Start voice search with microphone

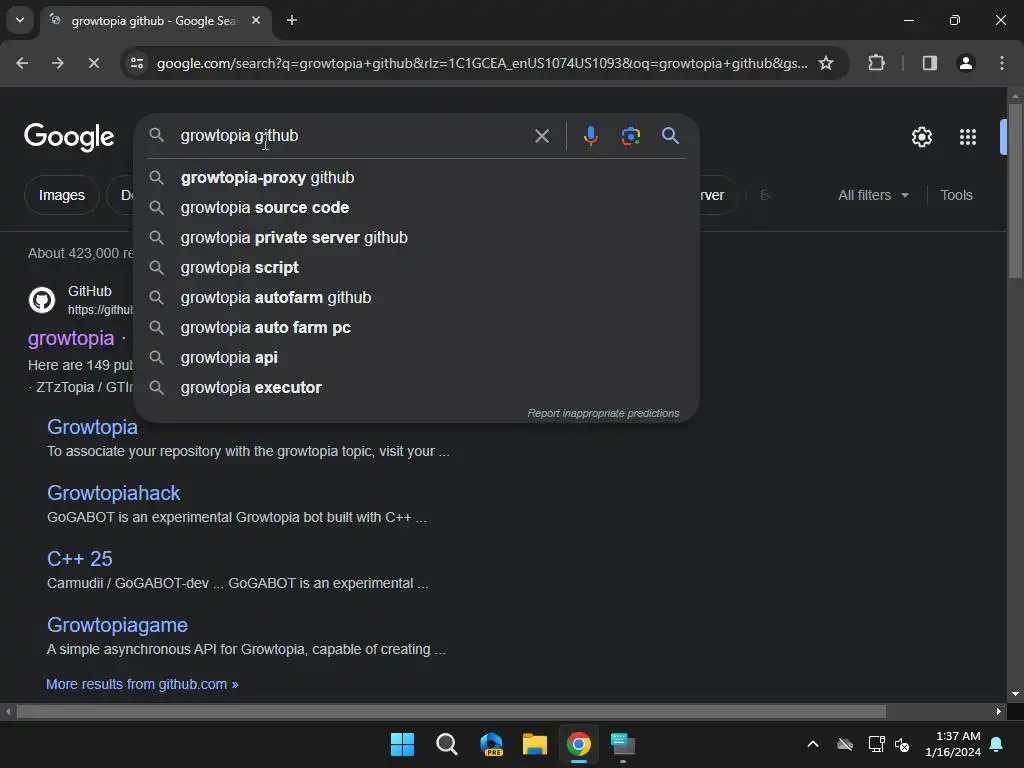point(590,136)
